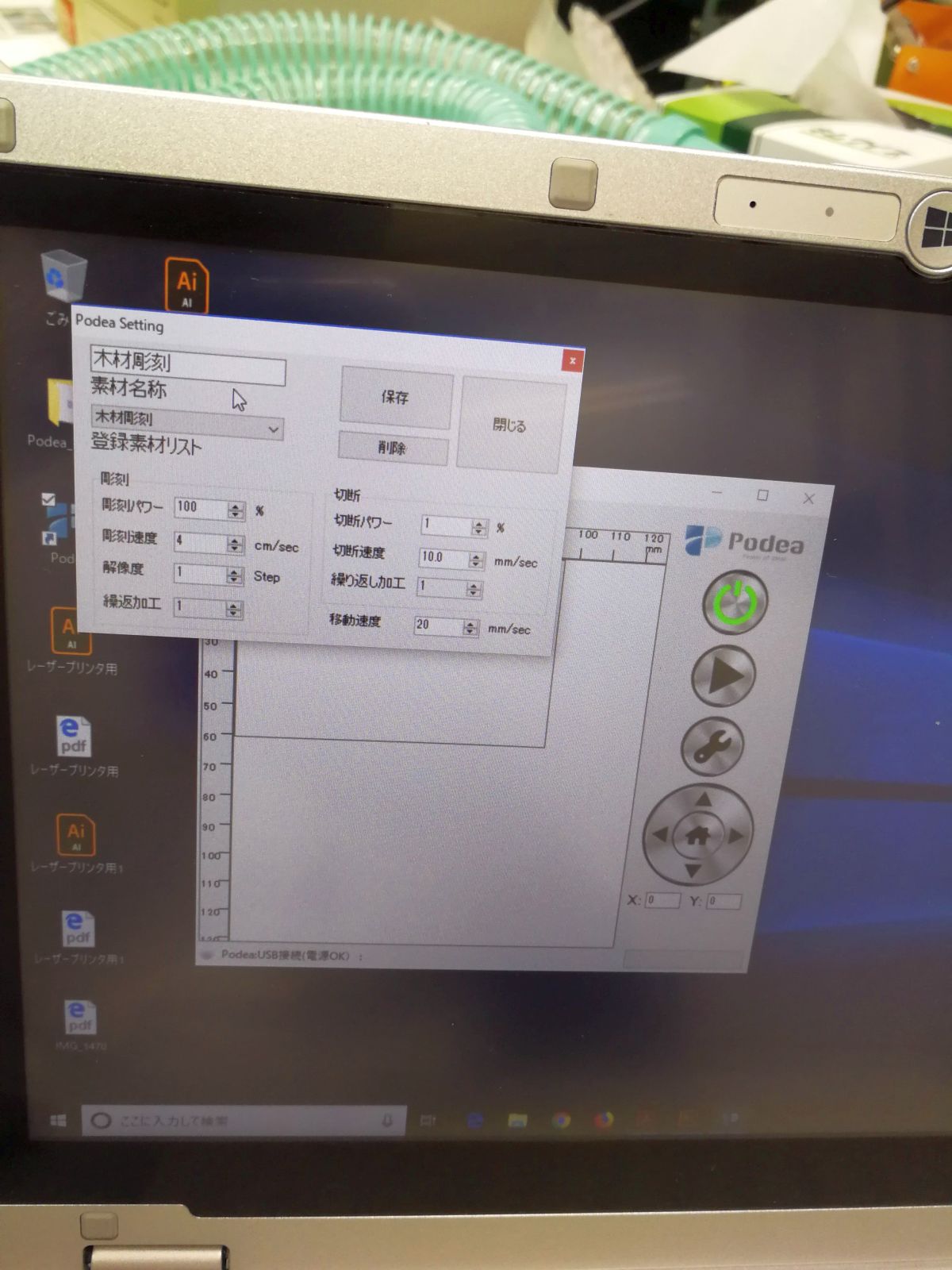Click the 彫刻パワー value field
Image resolution: width=952 pixels, height=1270 pixels.
(x=202, y=509)
